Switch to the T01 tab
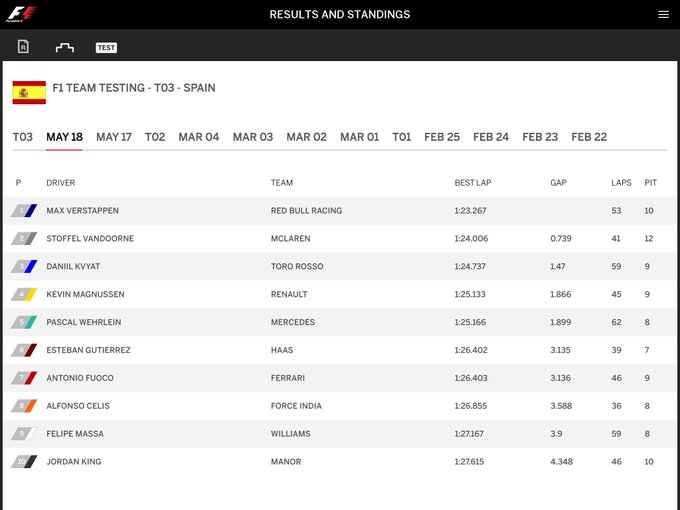This screenshot has height=510, width=680. click(x=402, y=137)
